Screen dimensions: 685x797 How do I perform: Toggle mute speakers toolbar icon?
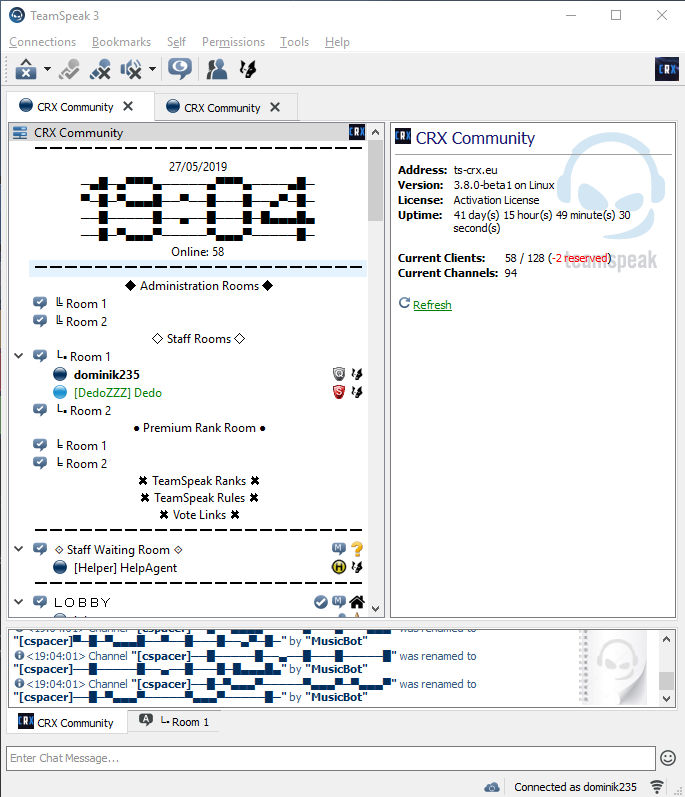[x=131, y=69]
